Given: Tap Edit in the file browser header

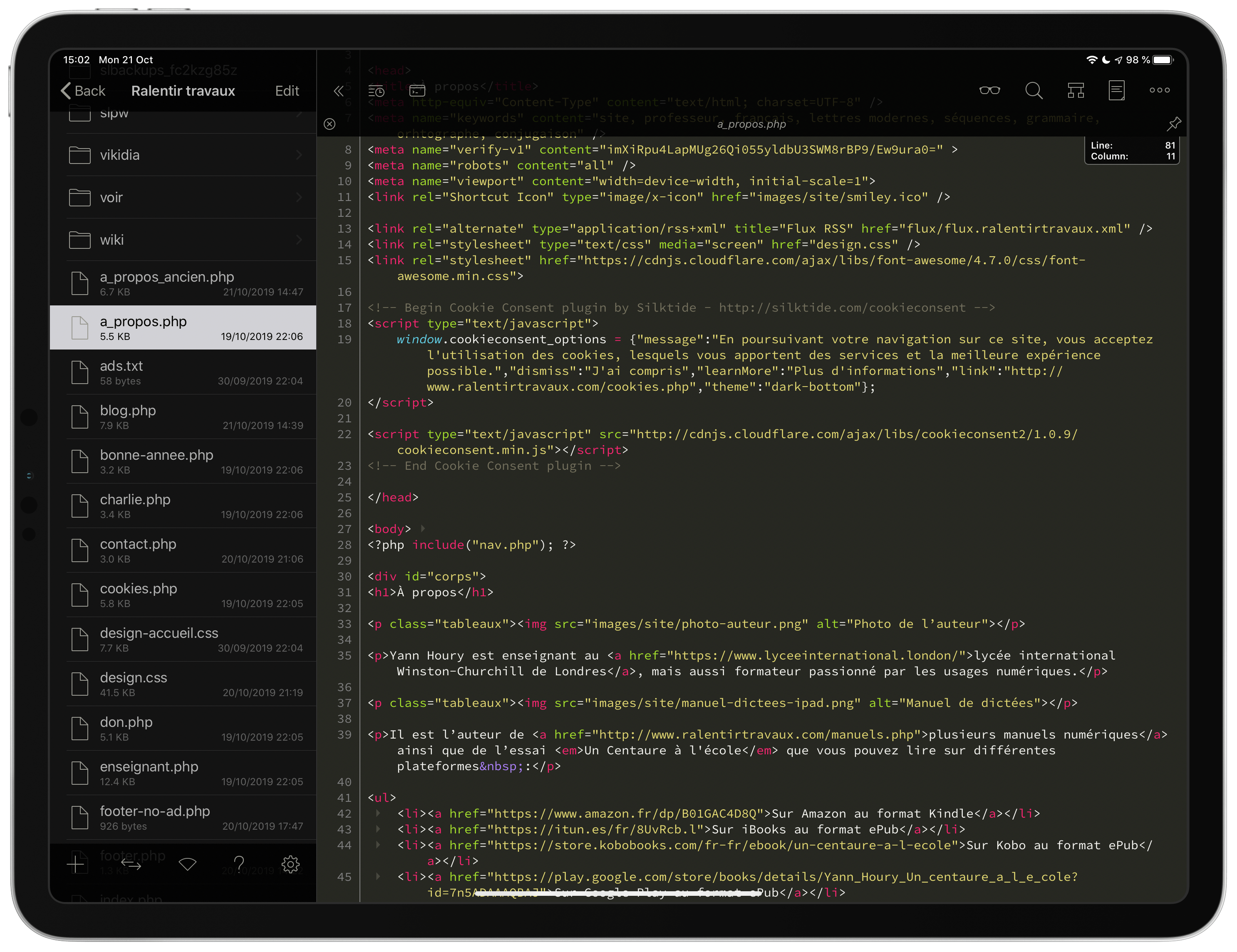Looking at the screenshot, I should [x=287, y=91].
